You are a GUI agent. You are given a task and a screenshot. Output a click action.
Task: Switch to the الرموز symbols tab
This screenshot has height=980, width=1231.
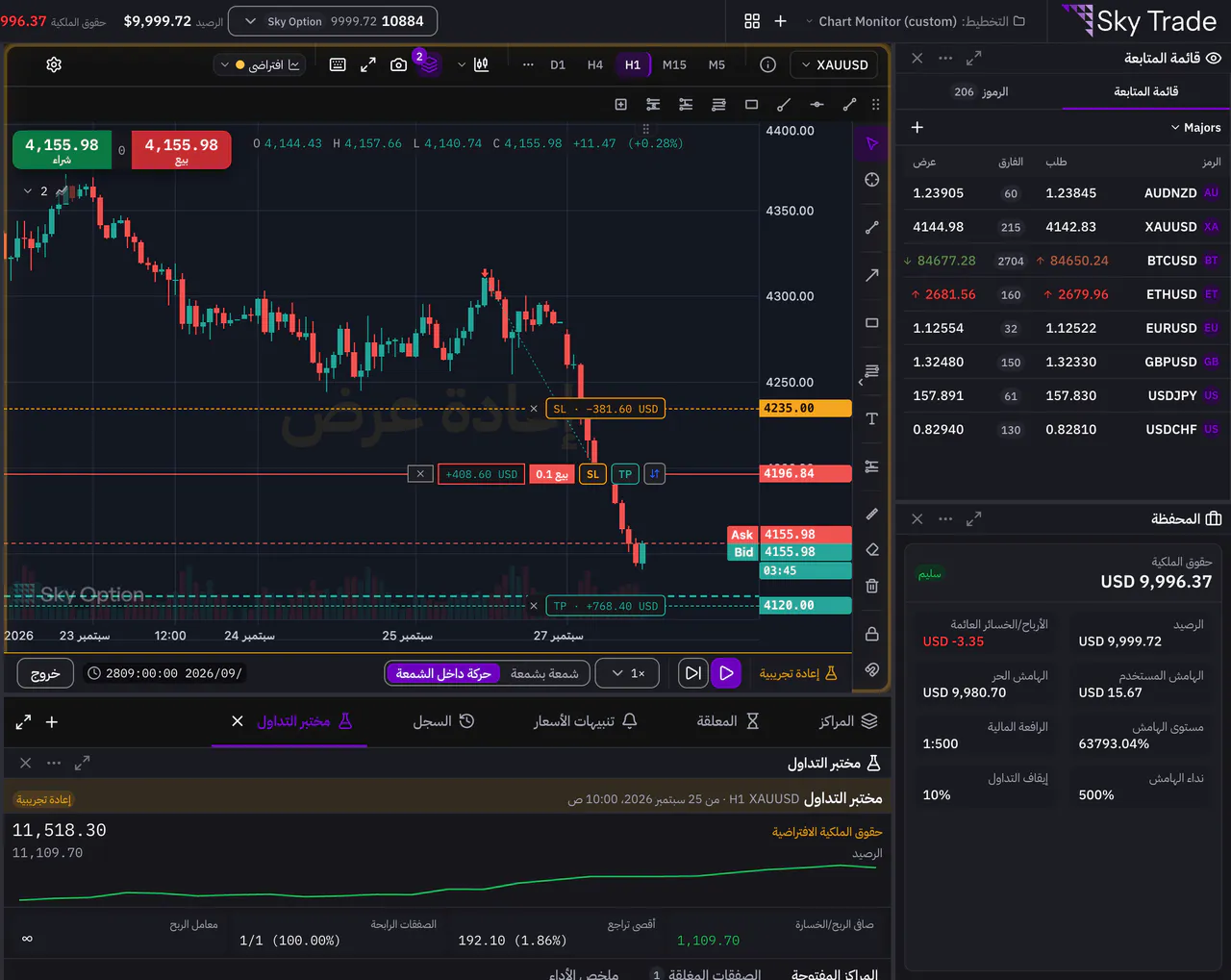(x=981, y=91)
